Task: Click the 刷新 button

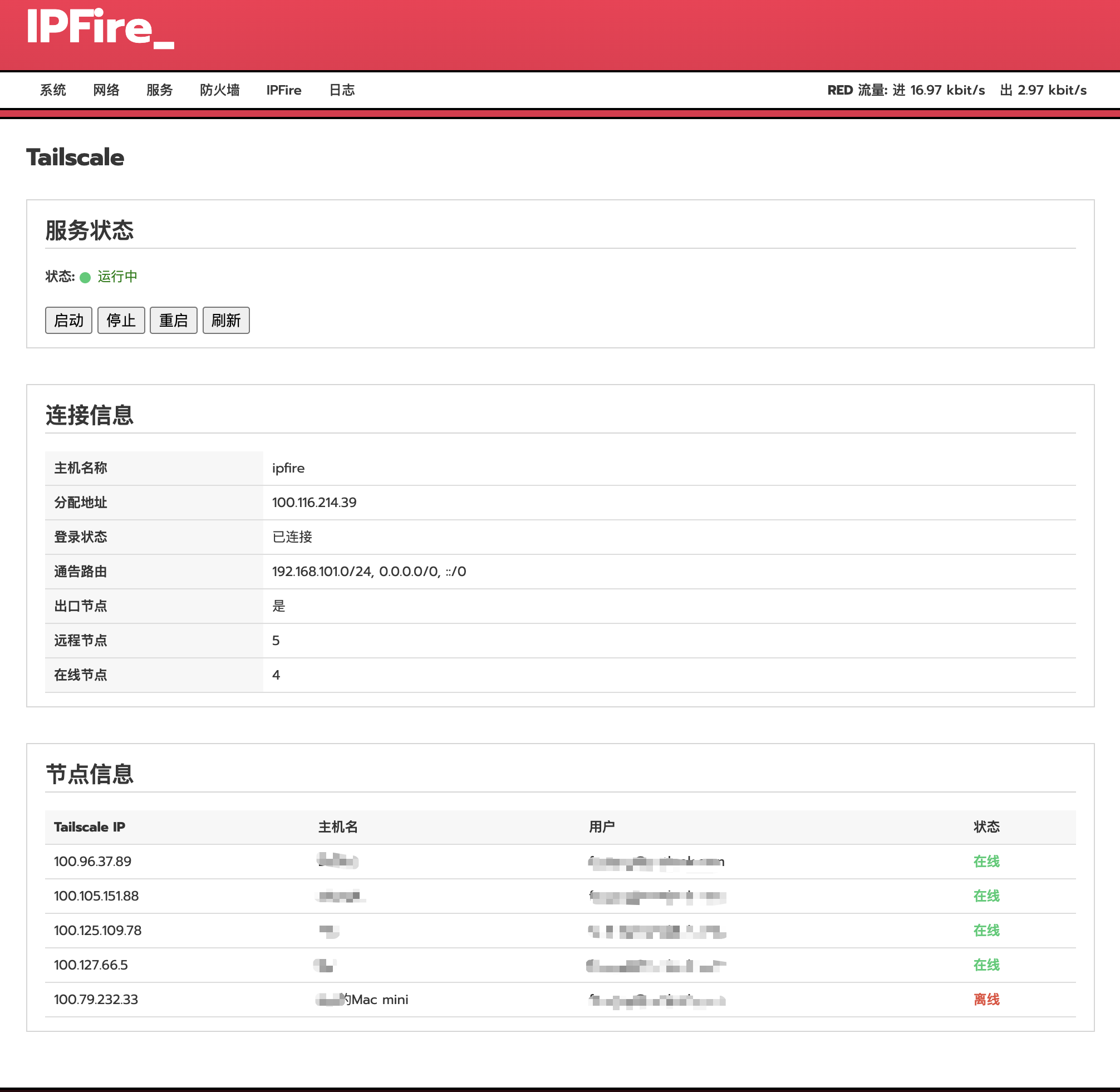Action: pos(226,320)
